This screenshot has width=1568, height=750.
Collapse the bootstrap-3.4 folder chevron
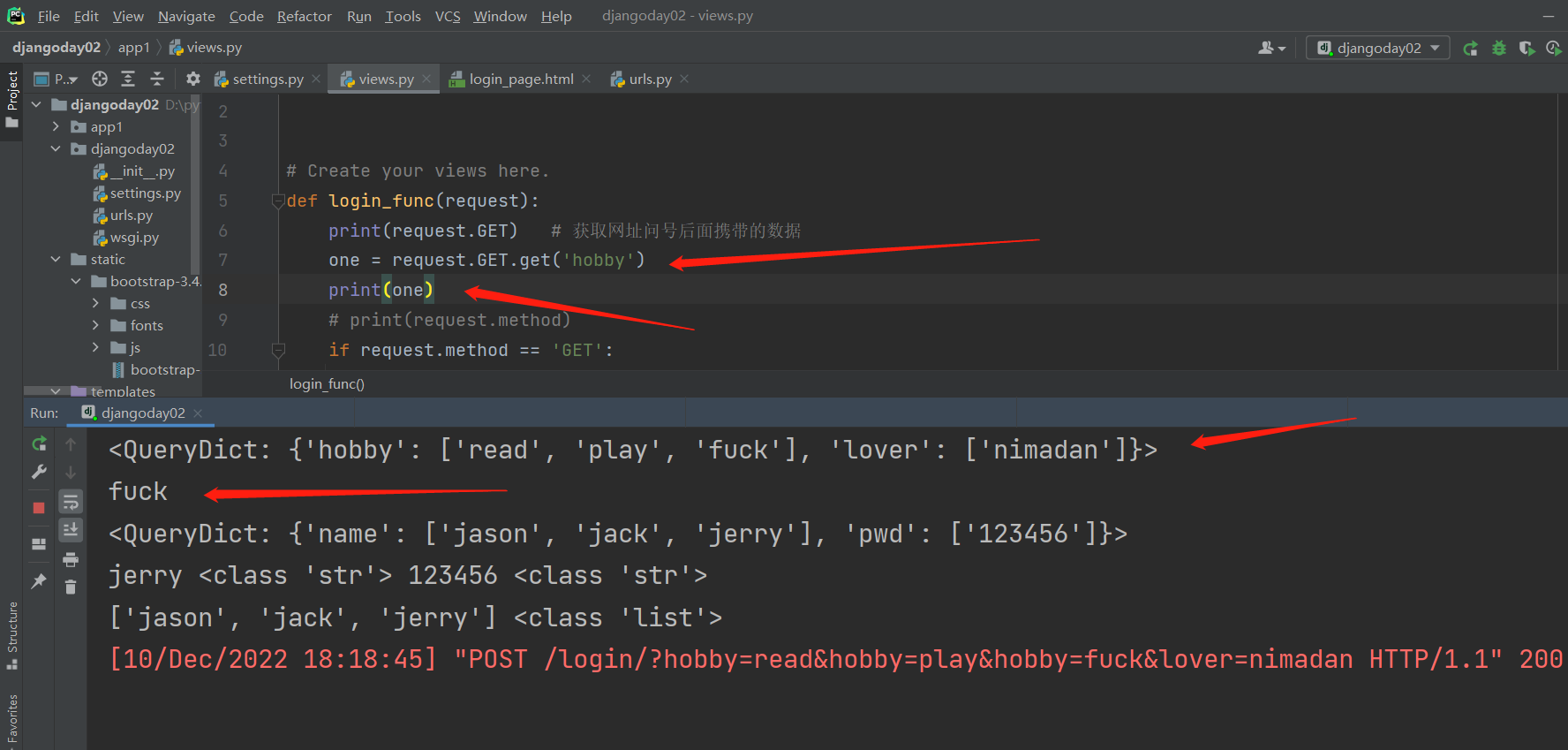[x=76, y=281]
